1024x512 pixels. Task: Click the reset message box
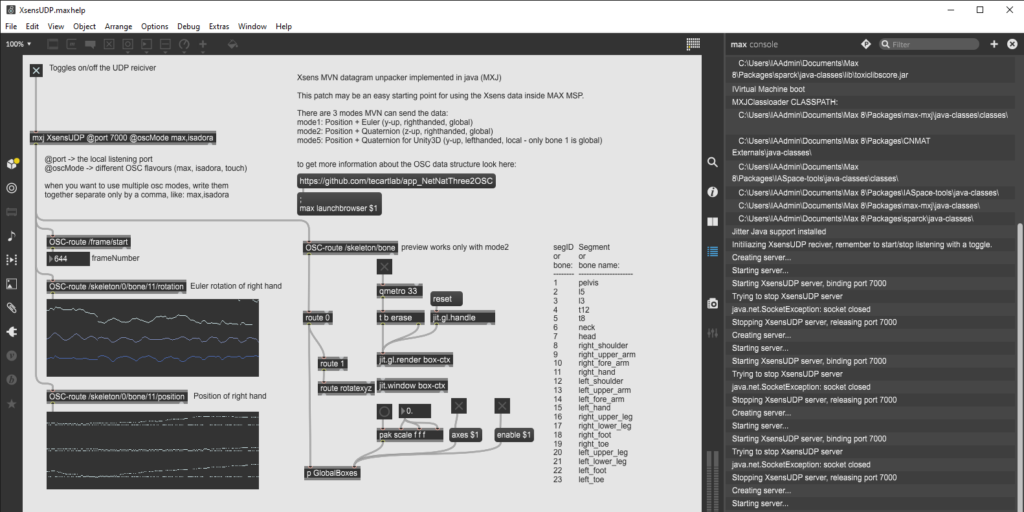tap(447, 298)
